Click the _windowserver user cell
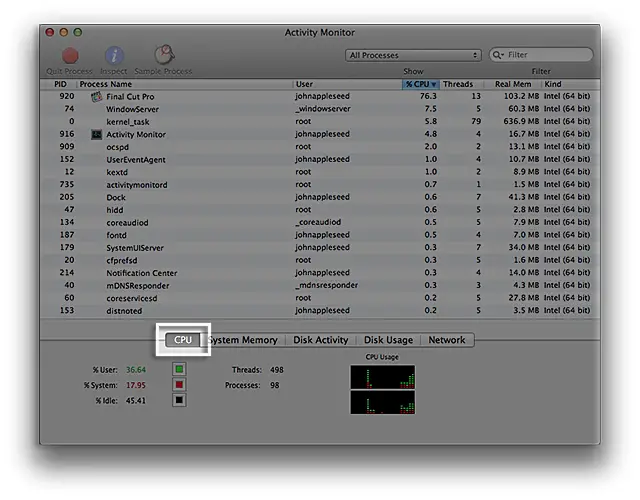This screenshot has height=500, width=640. [323, 109]
